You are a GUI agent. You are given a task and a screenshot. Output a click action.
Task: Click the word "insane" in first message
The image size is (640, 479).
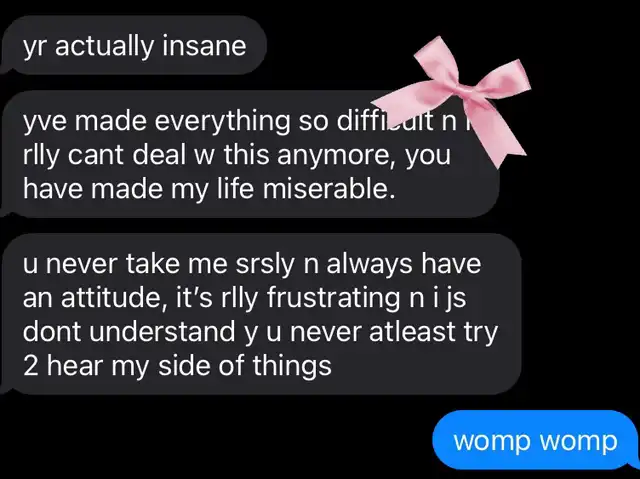[204, 46]
